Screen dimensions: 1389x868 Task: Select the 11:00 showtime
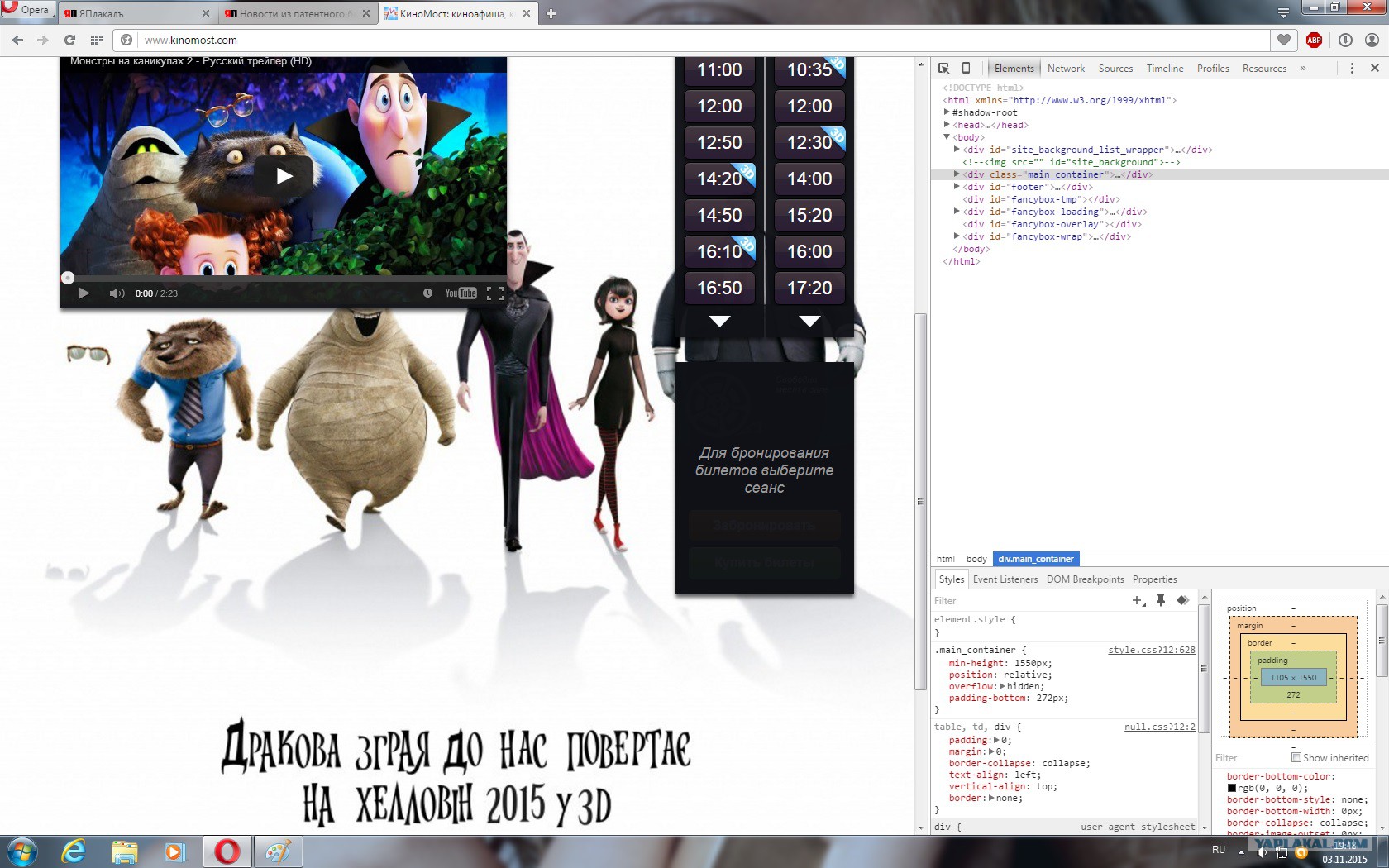719,70
